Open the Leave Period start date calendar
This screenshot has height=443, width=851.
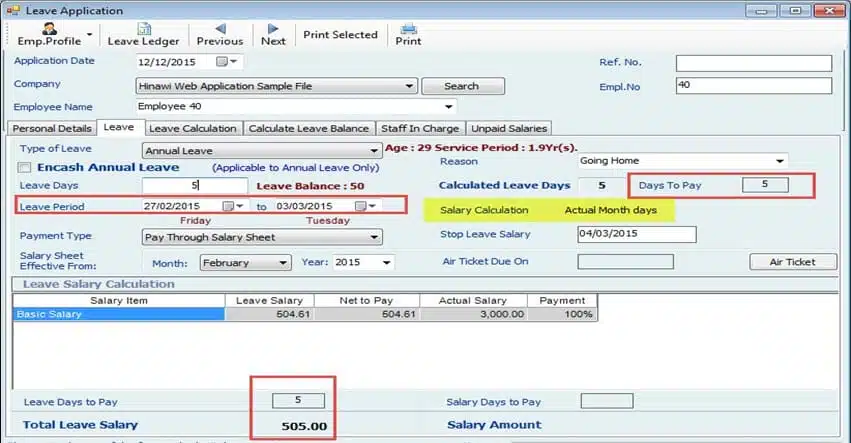229,206
